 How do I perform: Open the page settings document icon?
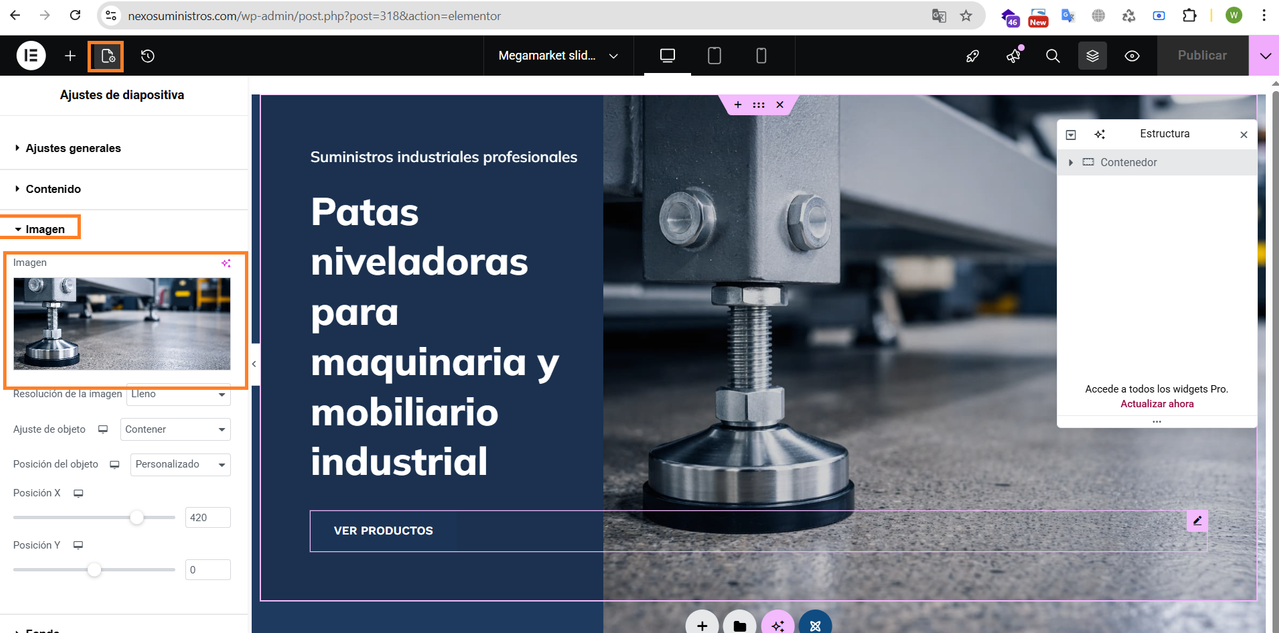(108, 56)
